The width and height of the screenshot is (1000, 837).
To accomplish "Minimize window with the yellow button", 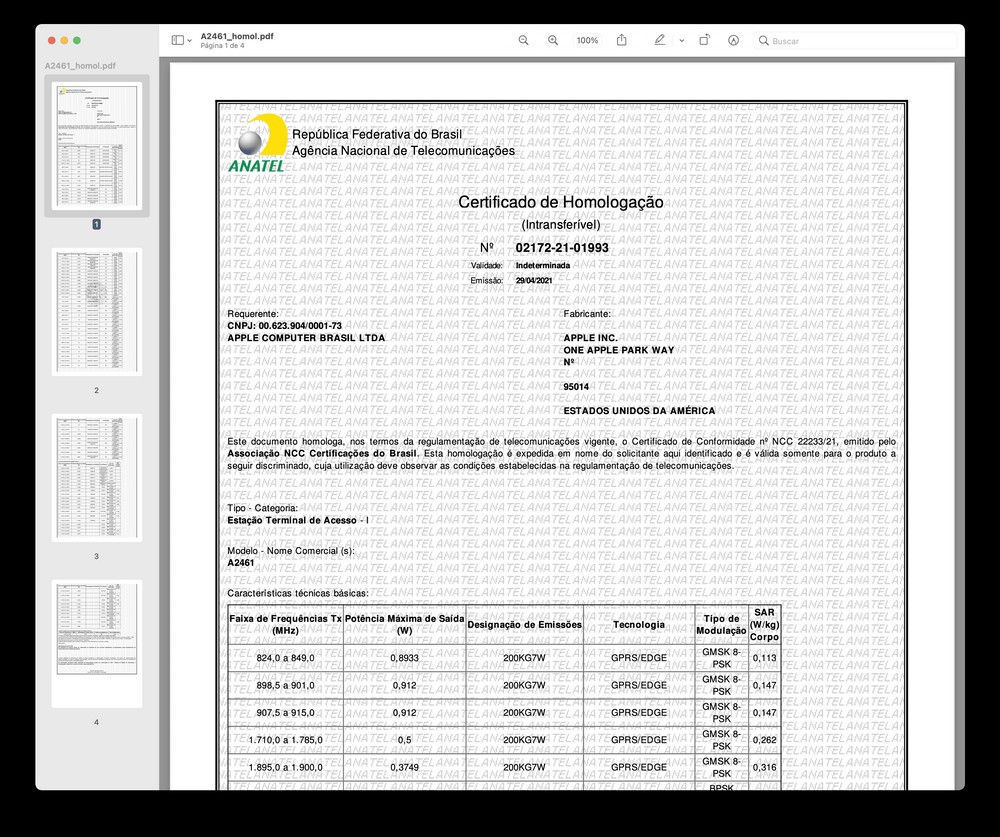I will click(64, 40).
